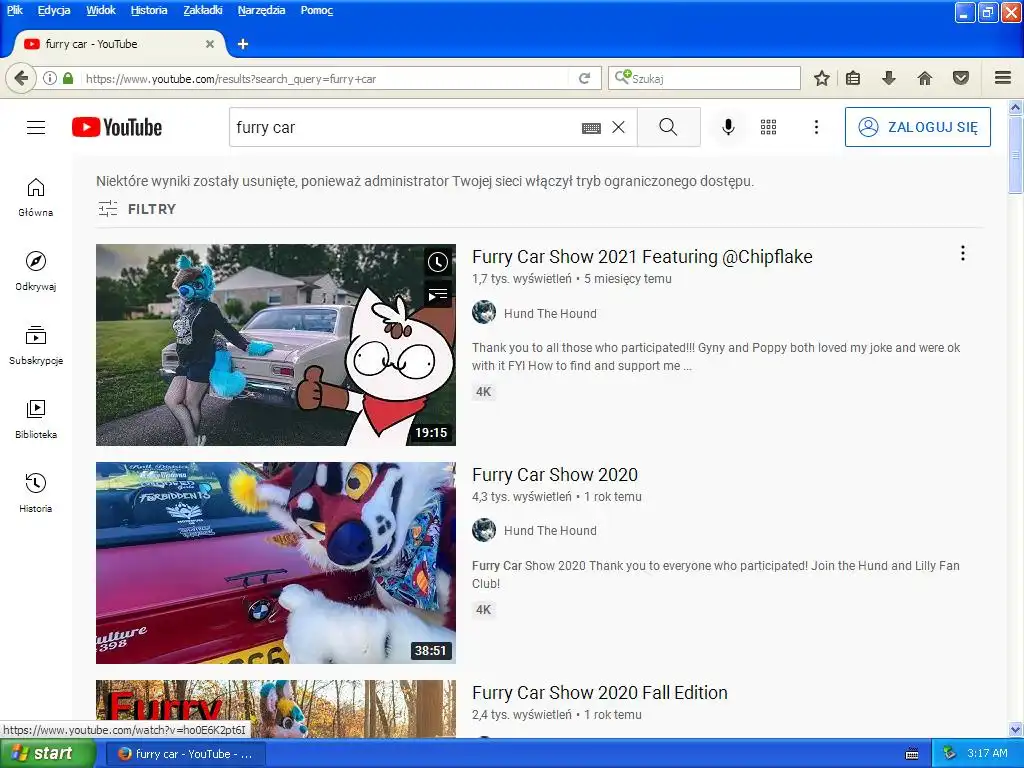Open the Firefox hamburger menu
1024x768 pixels.
(x=1003, y=78)
